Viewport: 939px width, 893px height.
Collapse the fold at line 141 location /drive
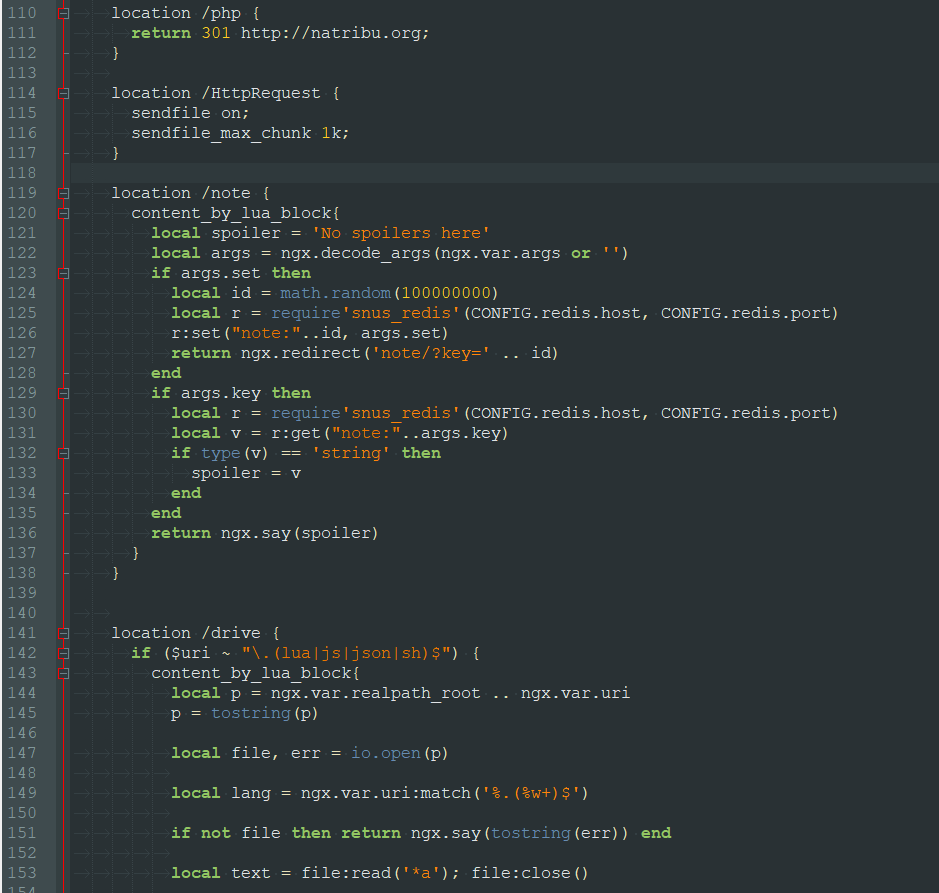tap(63, 633)
